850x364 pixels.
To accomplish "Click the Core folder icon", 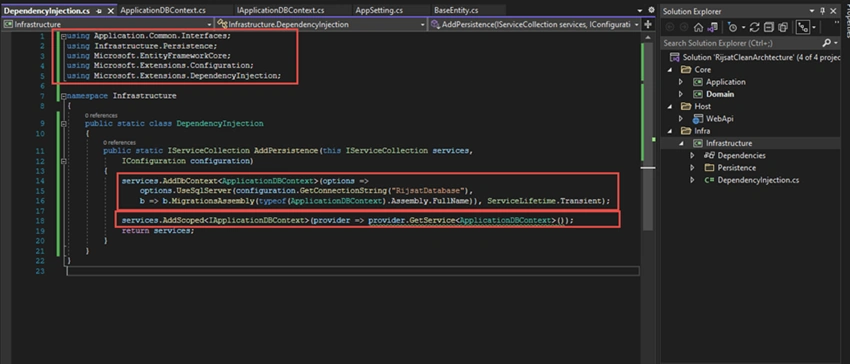I will click(686, 69).
